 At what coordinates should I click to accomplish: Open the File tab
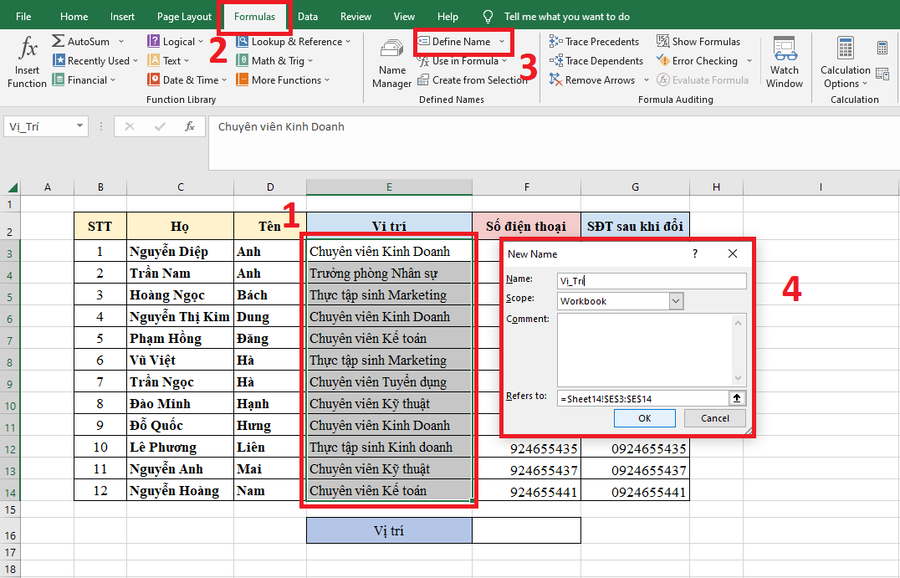(x=24, y=16)
